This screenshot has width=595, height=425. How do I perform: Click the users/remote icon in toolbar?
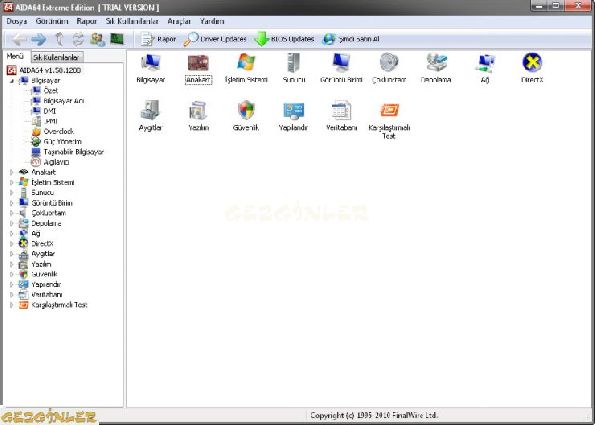(98, 39)
